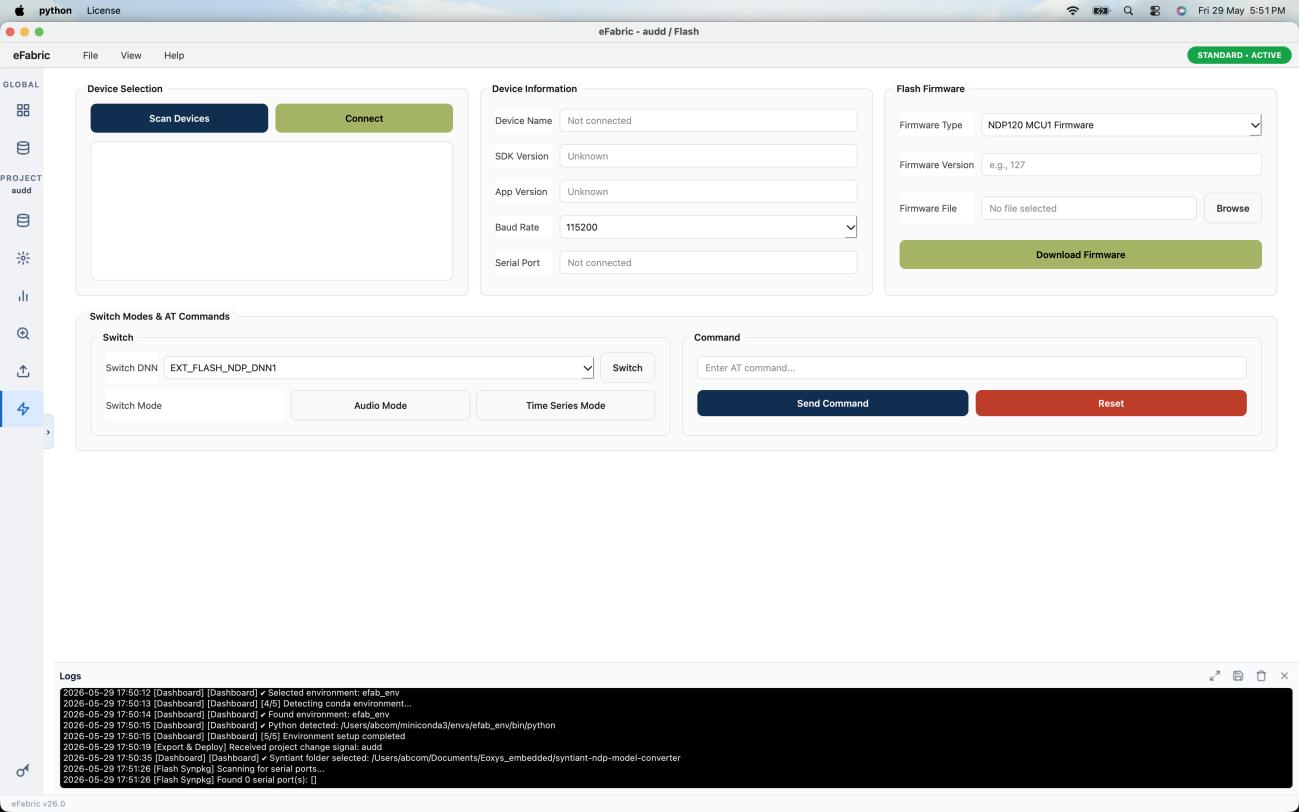
Task: Click the STANDARD • ACTIVE status badge
Action: pyautogui.click(x=1239, y=55)
